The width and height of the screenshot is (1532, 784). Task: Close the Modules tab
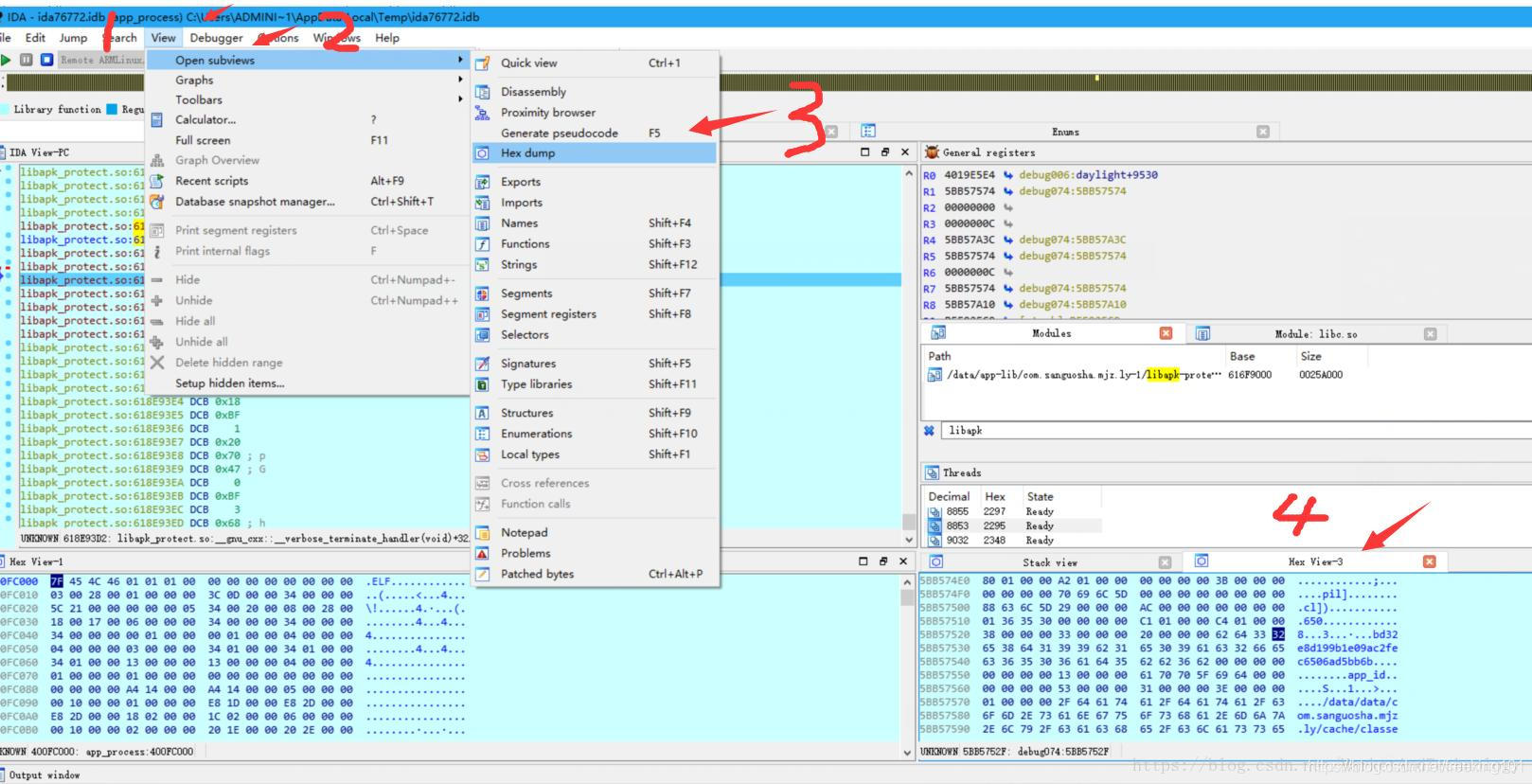1166,333
